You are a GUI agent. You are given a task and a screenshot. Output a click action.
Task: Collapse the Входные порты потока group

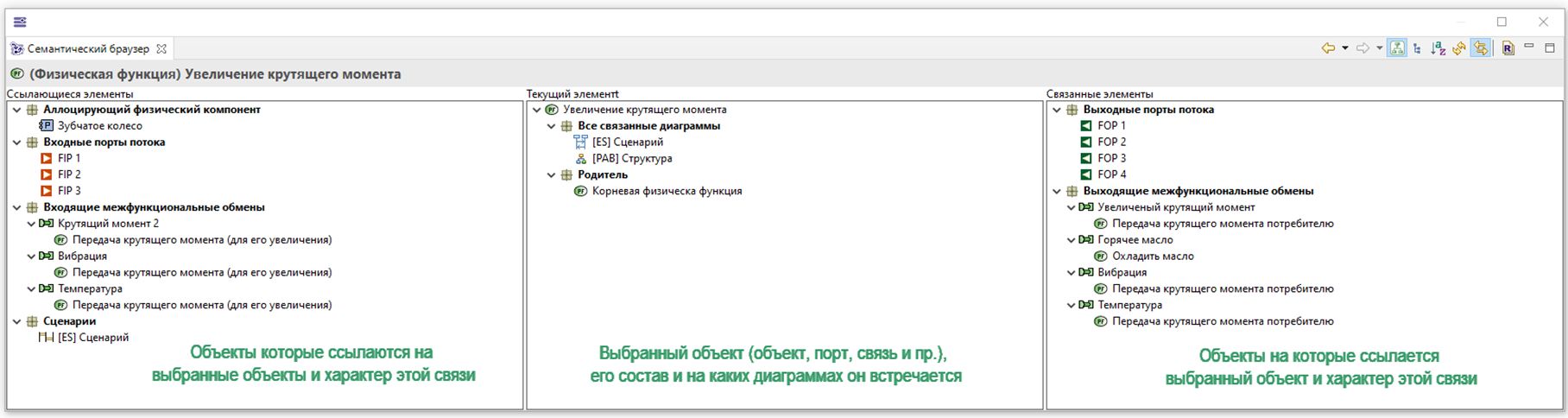click(x=16, y=142)
